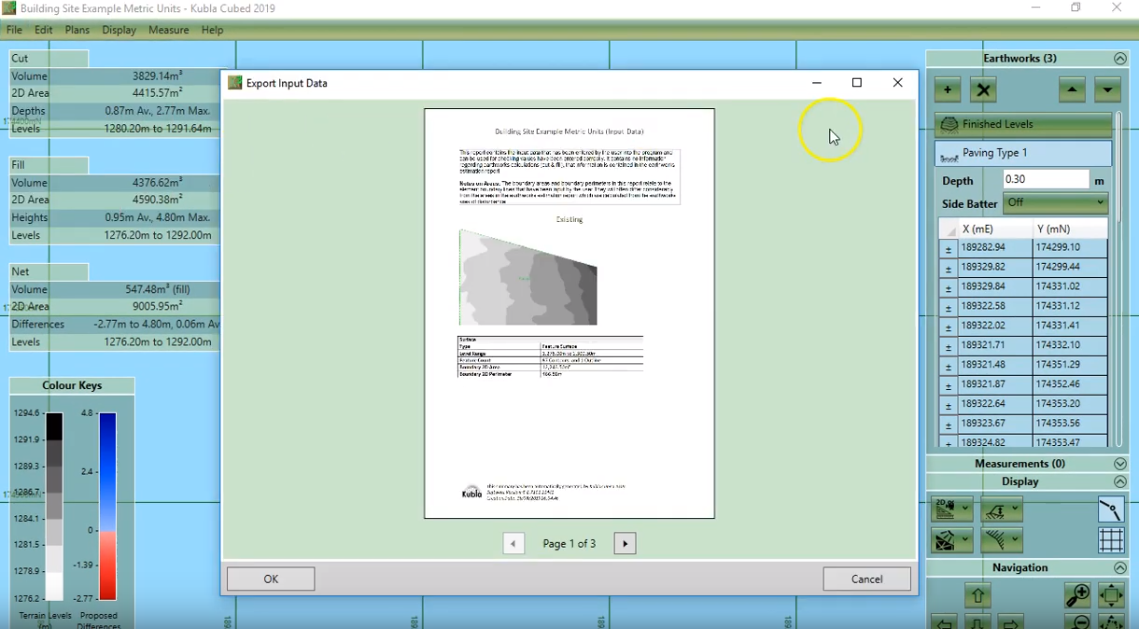Image resolution: width=1140 pixels, height=629 pixels.
Task: Open the Side Batter dropdown set to Off
Action: (1055, 203)
